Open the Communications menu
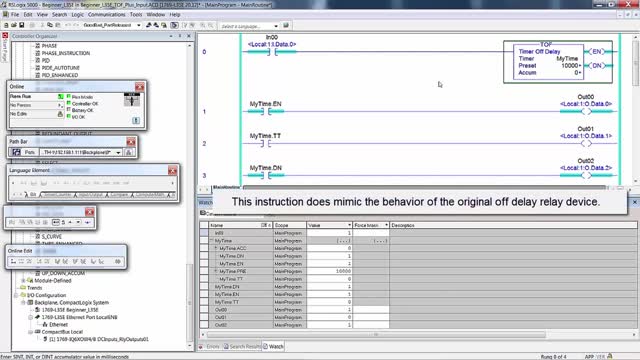Image resolution: width=640 pixels, height=360 pixels. pos(107,15)
